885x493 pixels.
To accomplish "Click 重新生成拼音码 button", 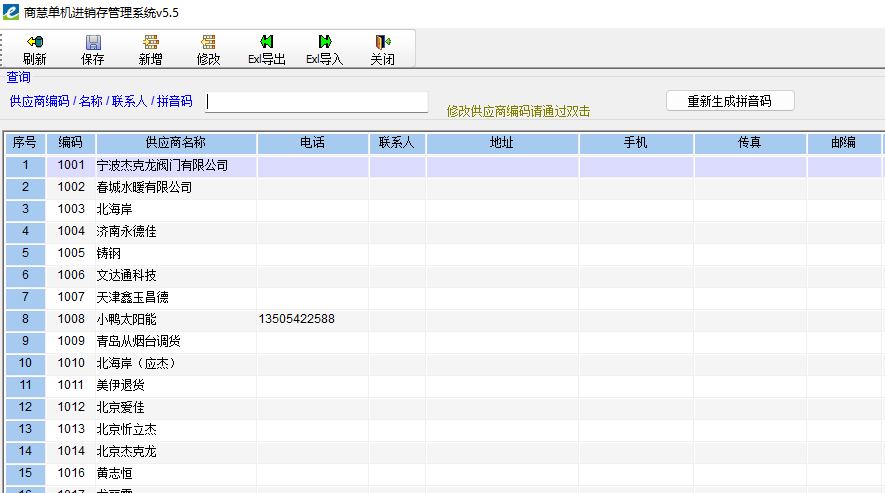I will (730, 101).
